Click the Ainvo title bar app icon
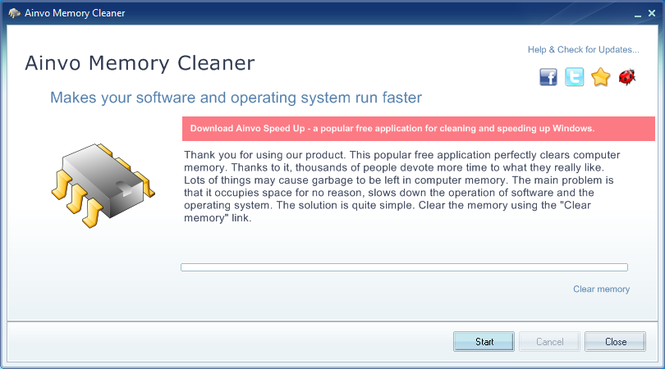 click(14, 13)
